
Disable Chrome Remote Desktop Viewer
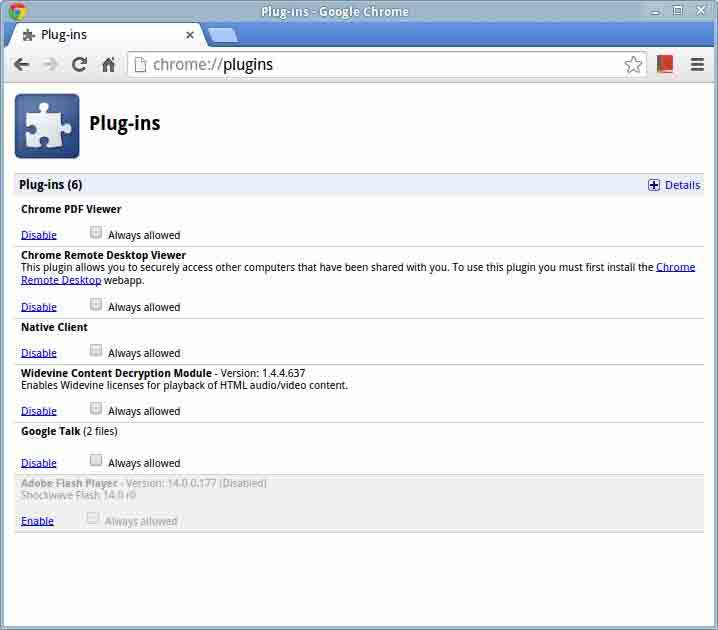coord(38,307)
